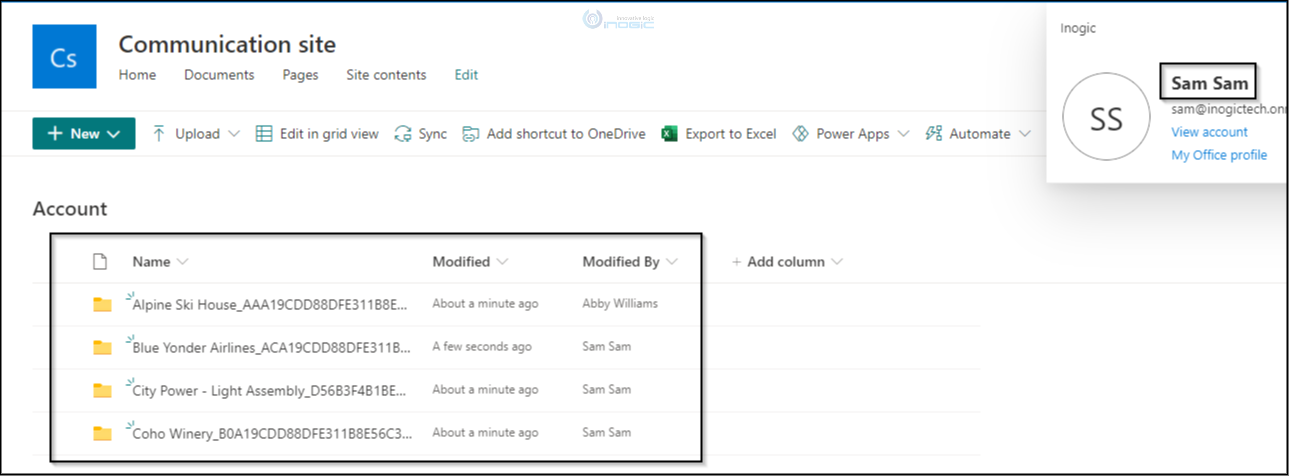Expand the Power Apps dropdown chevron
The width and height of the screenshot is (1289, 476).
coord(903,133)
